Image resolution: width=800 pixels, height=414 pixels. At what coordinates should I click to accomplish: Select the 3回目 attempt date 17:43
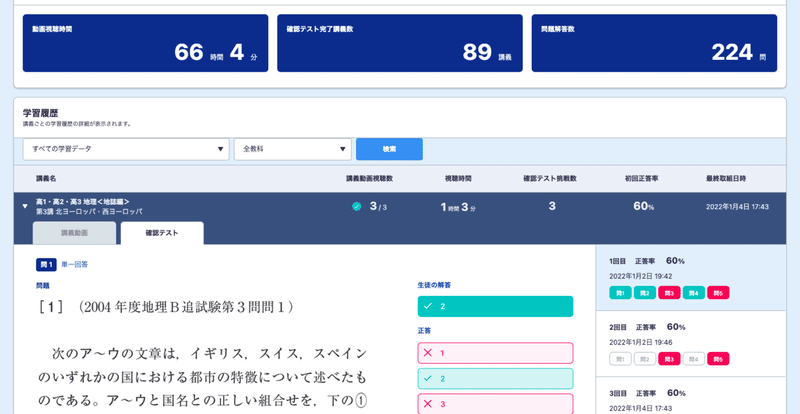(x=640, y=408)
